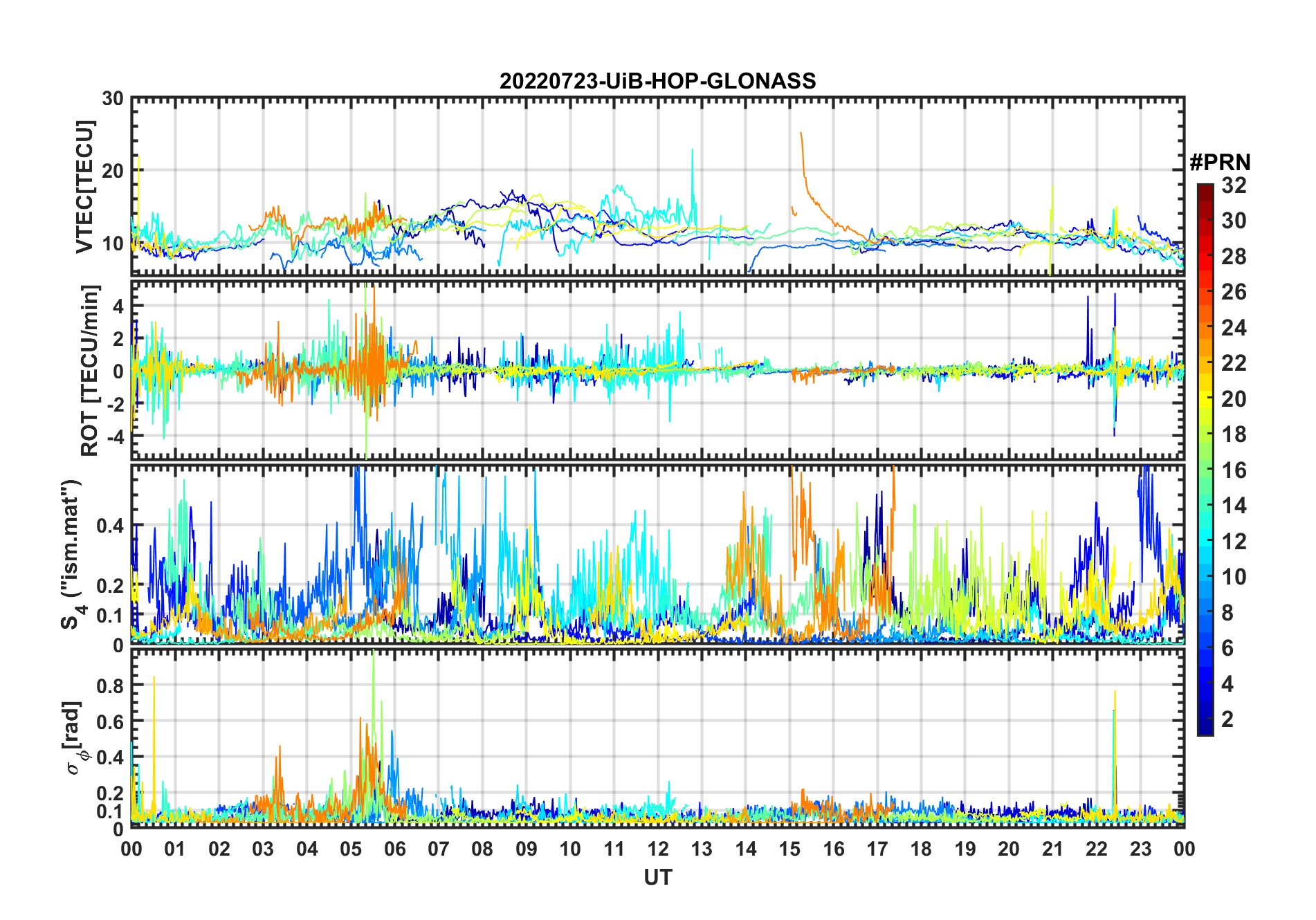Select S4 axis tick label 0.2
The height and width of the screenshot is (920, 1316).
[110, 585]
